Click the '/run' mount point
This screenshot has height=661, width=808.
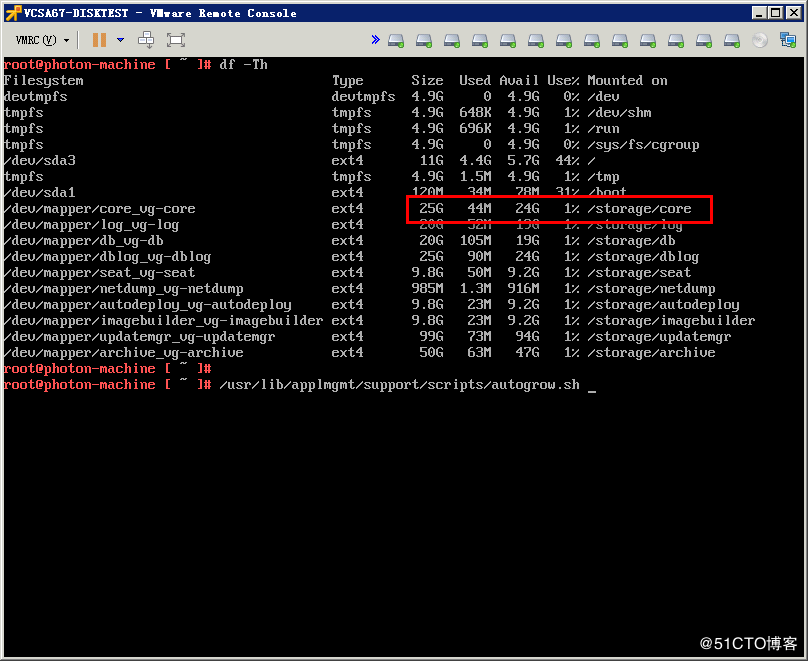pyautogui.click(x=603, y=129)
